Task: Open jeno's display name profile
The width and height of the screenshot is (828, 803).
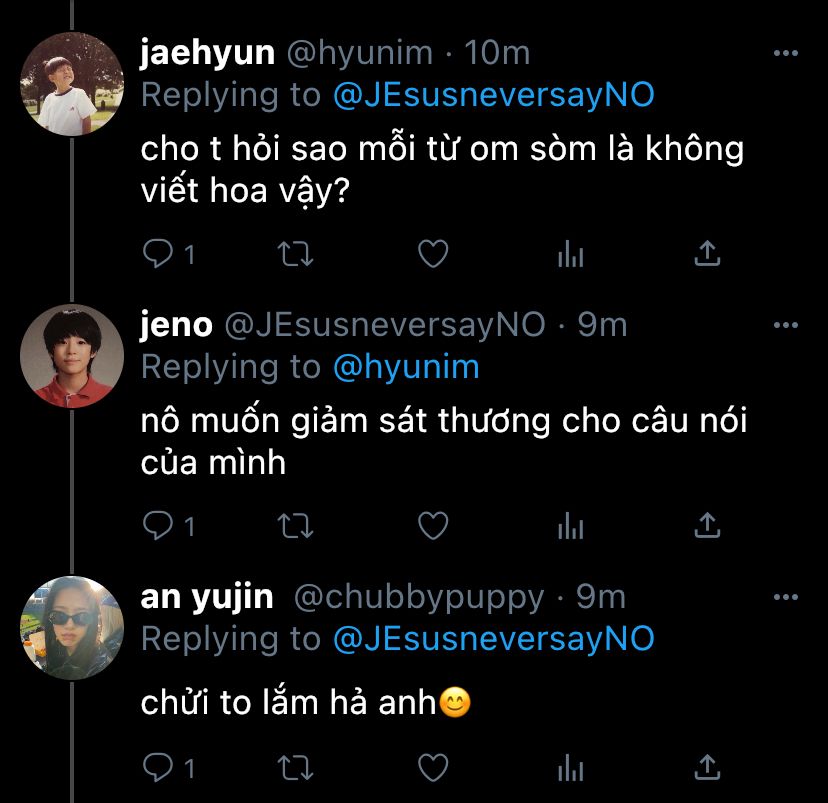Action: click(x=176, y=325)
